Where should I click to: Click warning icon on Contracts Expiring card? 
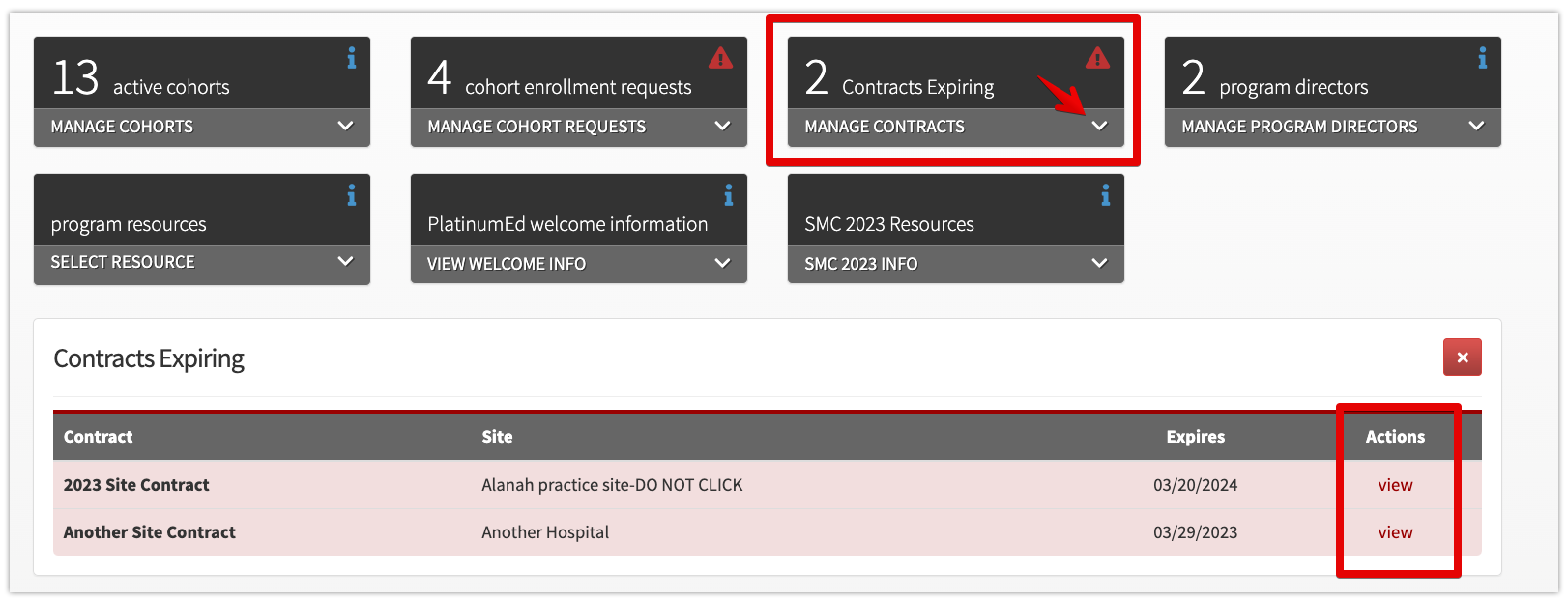coord(1097,59)
